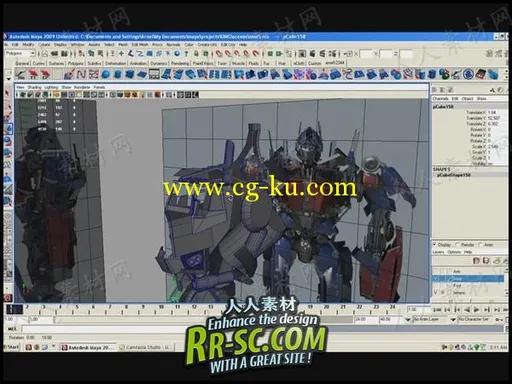This screenshot has height=384, width=512.
Task: Select the Anim radio button in Layer Editor
Action: 480,245
